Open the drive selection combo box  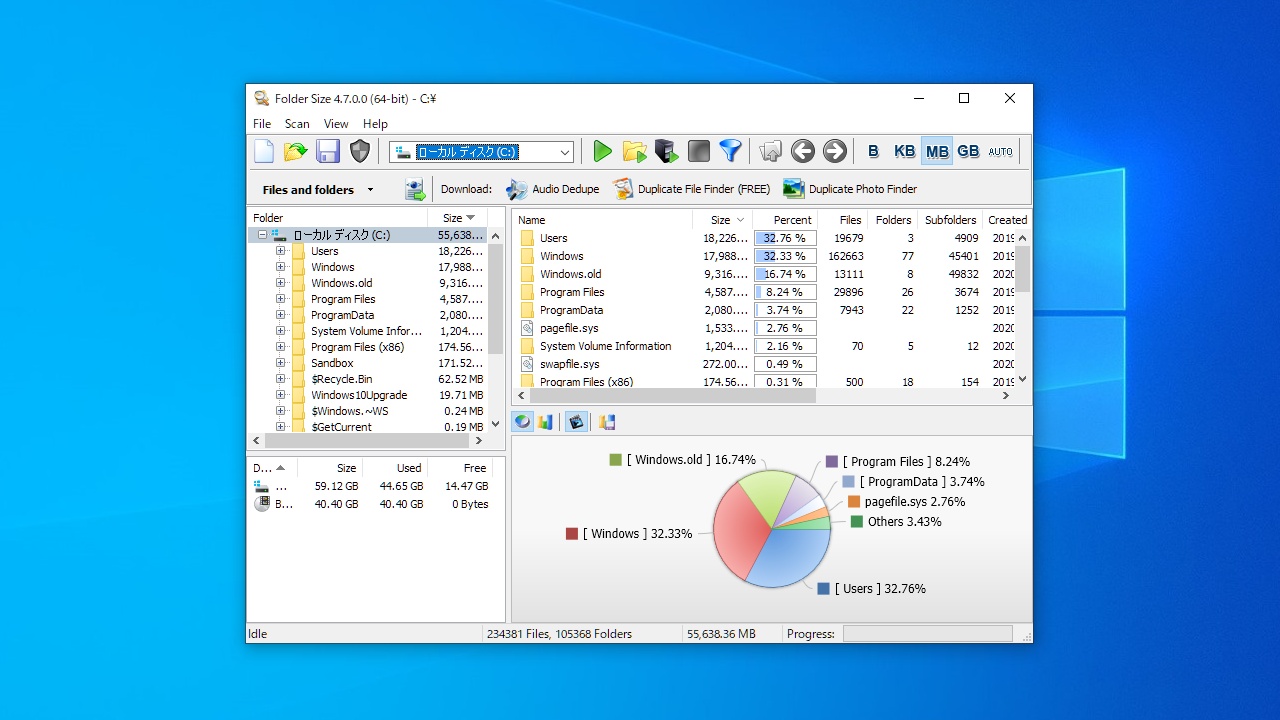point(482,152)
